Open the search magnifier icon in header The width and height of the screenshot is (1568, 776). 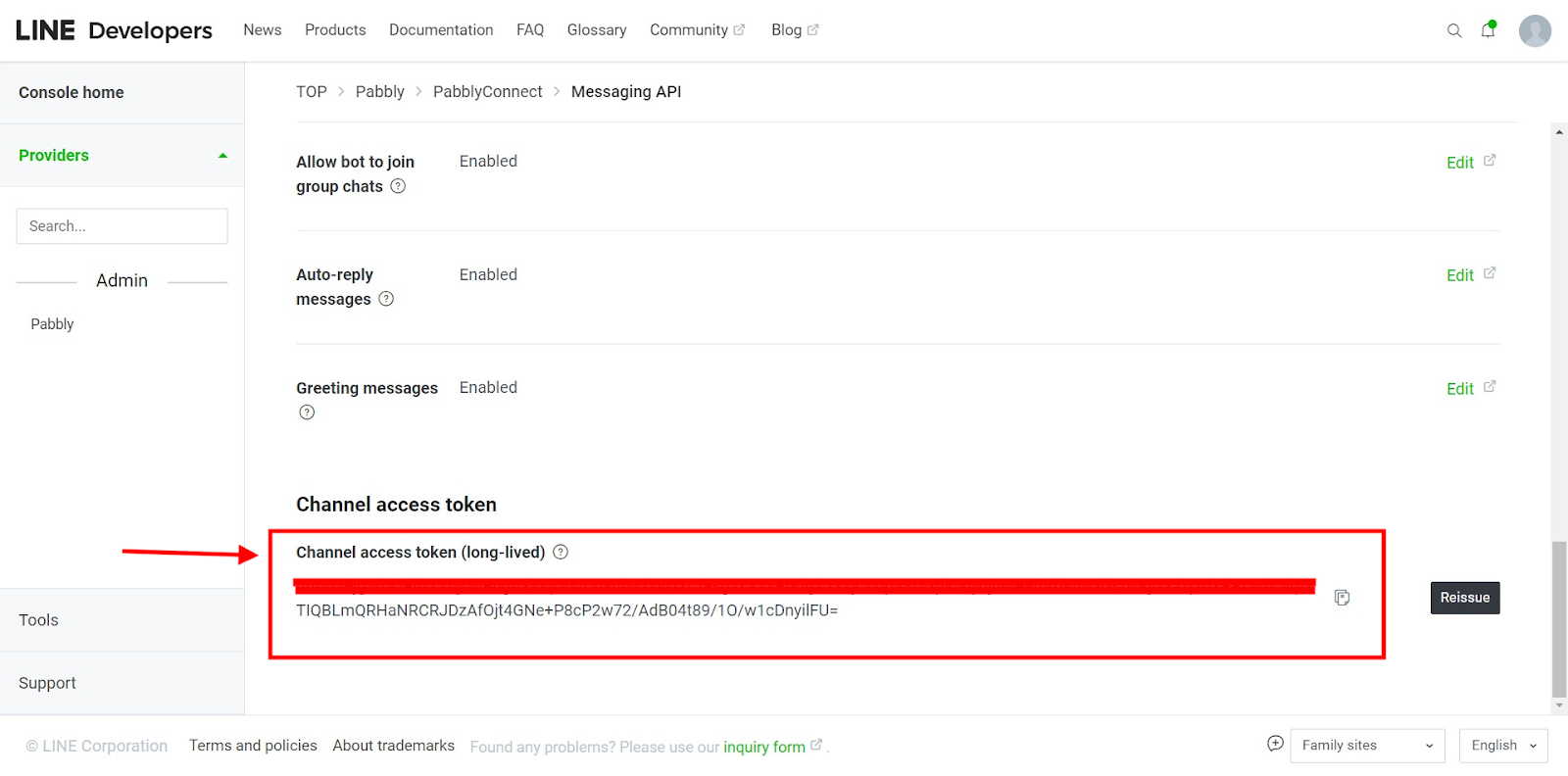(1454, 31)
